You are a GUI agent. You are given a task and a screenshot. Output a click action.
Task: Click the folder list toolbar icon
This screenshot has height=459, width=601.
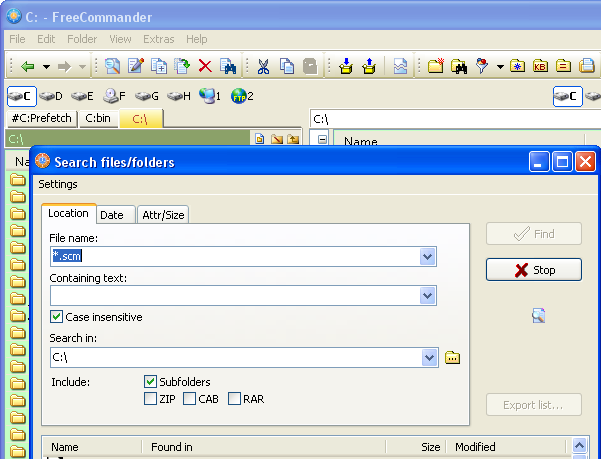(x=563, y=66)
